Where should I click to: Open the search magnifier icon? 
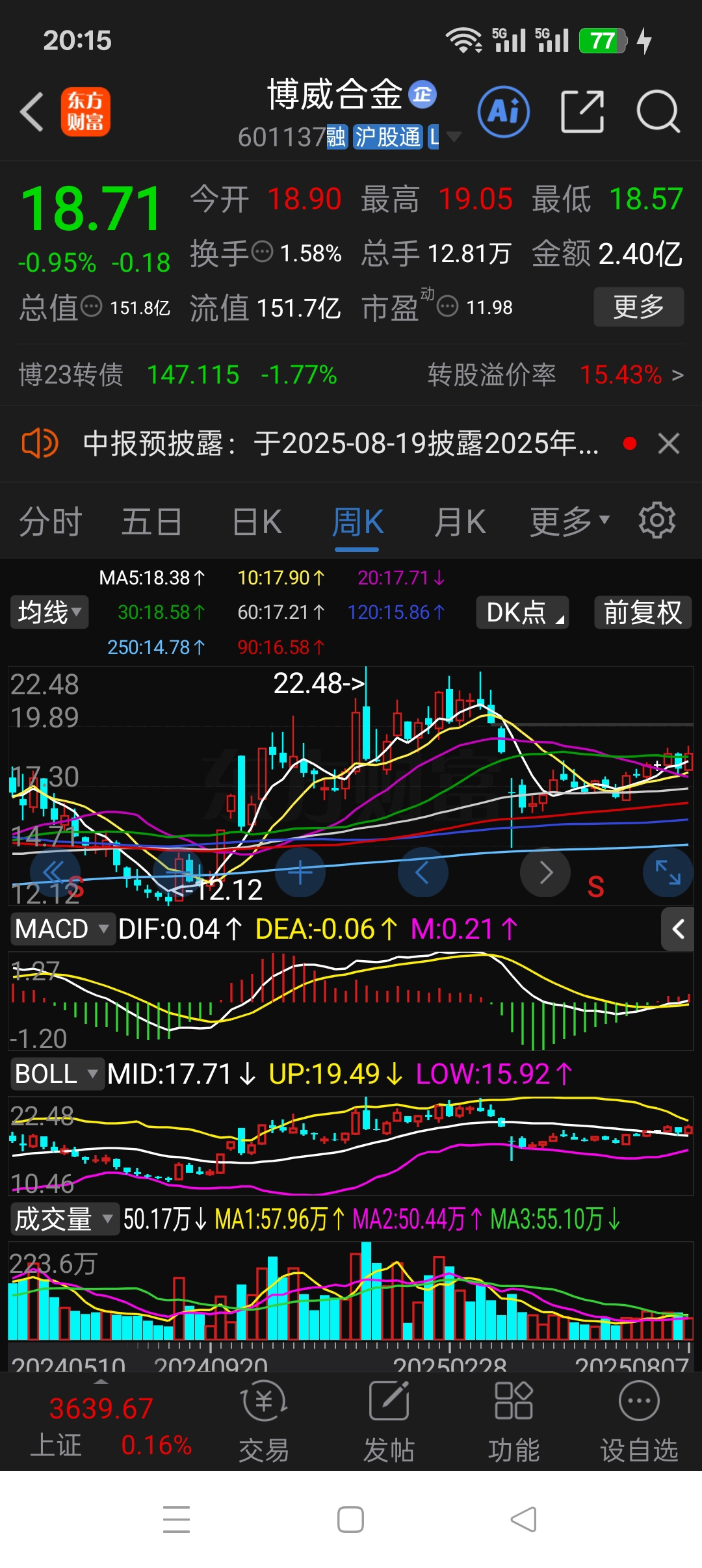click(658, 112)
